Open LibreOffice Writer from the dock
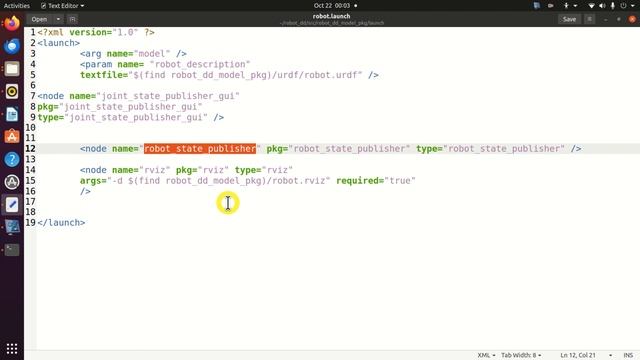The image size is (640, 360). click(12, 114)
